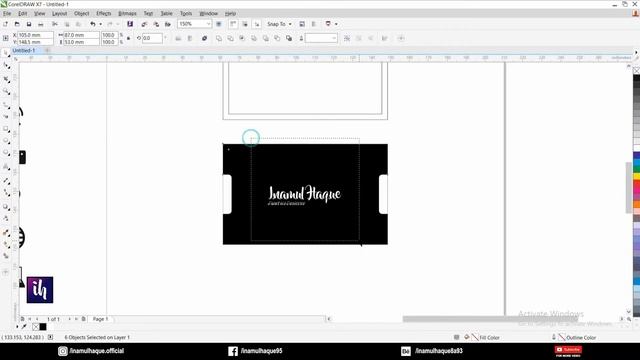Click the Undo arrow icon

coord(93,24)
